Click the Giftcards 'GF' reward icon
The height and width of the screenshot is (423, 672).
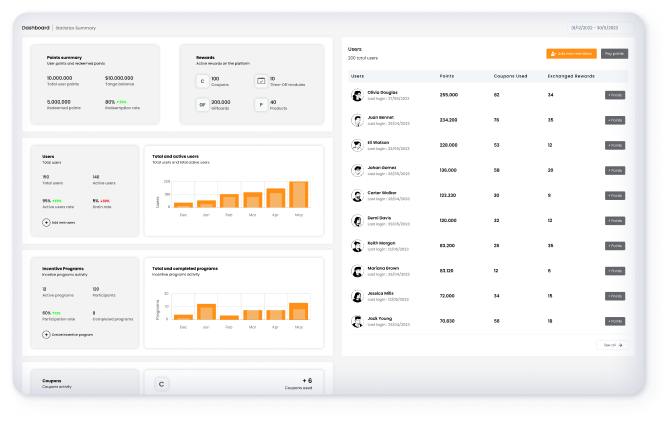(202, 104)
